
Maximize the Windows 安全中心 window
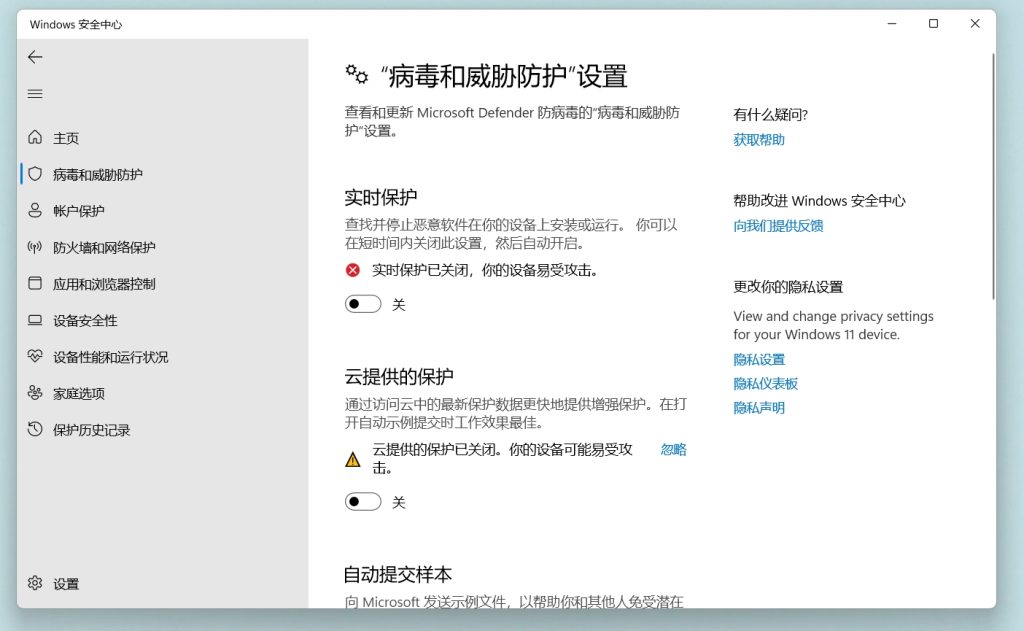click(933, 24)
